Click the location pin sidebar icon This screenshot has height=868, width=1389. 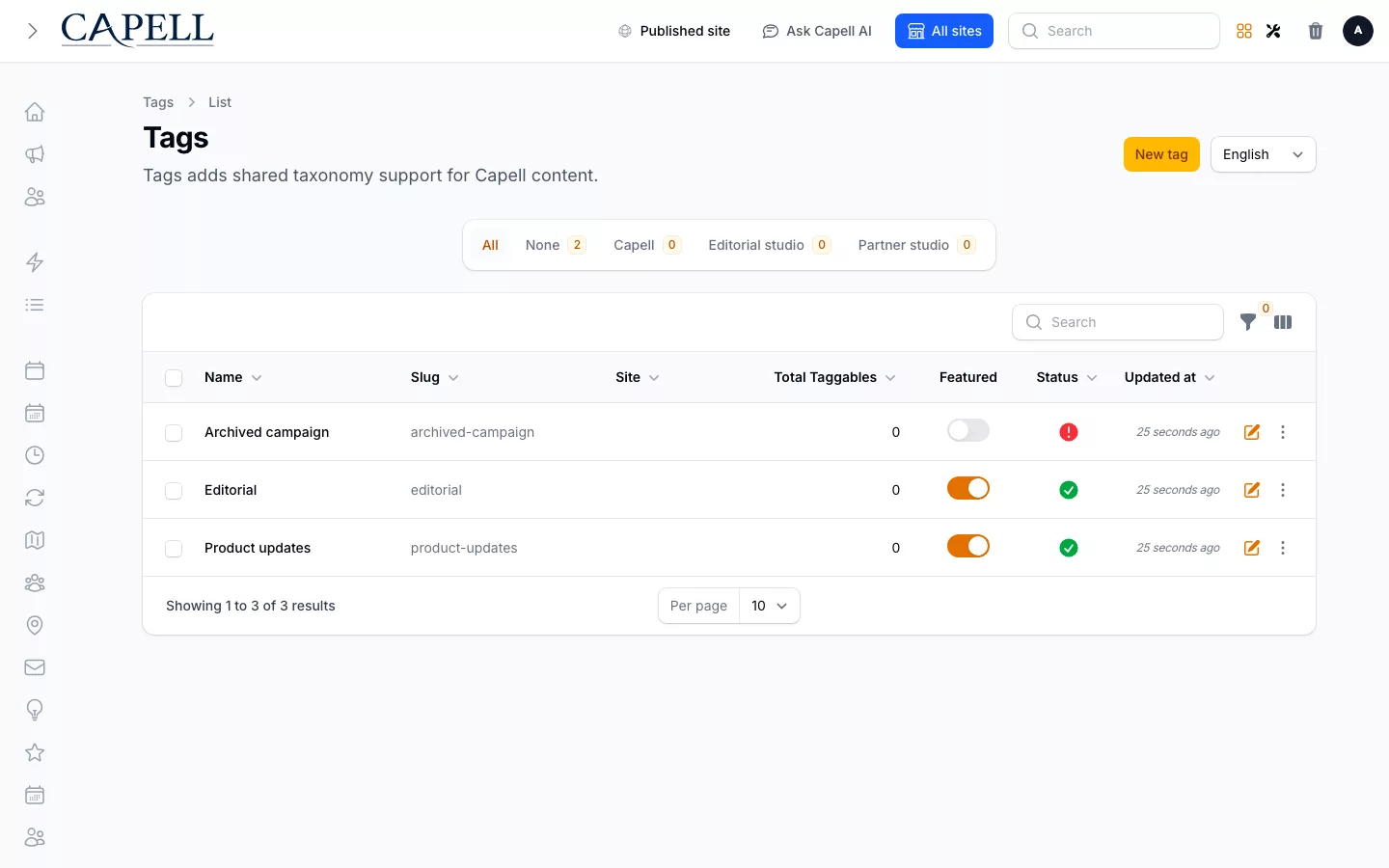coord(35,625)
